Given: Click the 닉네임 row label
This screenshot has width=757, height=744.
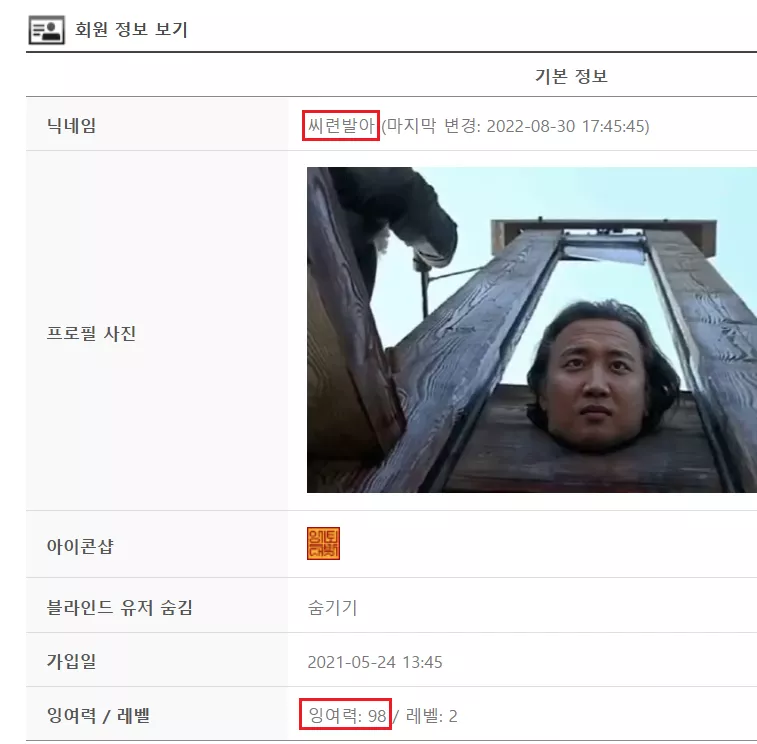Looking at the screenshot, I should (x=71, y=126).
